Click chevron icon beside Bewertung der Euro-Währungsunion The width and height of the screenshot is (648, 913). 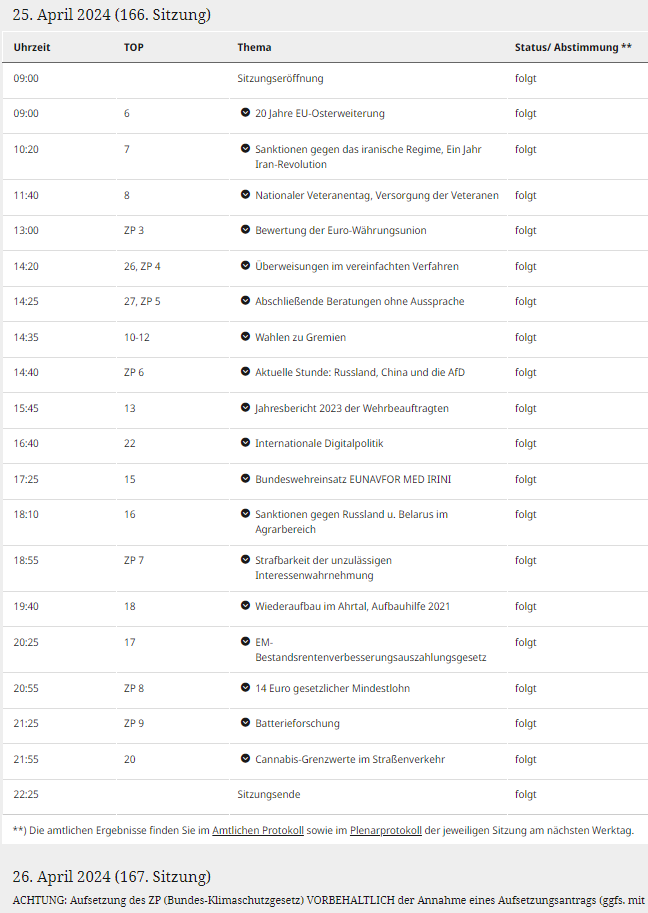coord(245,230)
